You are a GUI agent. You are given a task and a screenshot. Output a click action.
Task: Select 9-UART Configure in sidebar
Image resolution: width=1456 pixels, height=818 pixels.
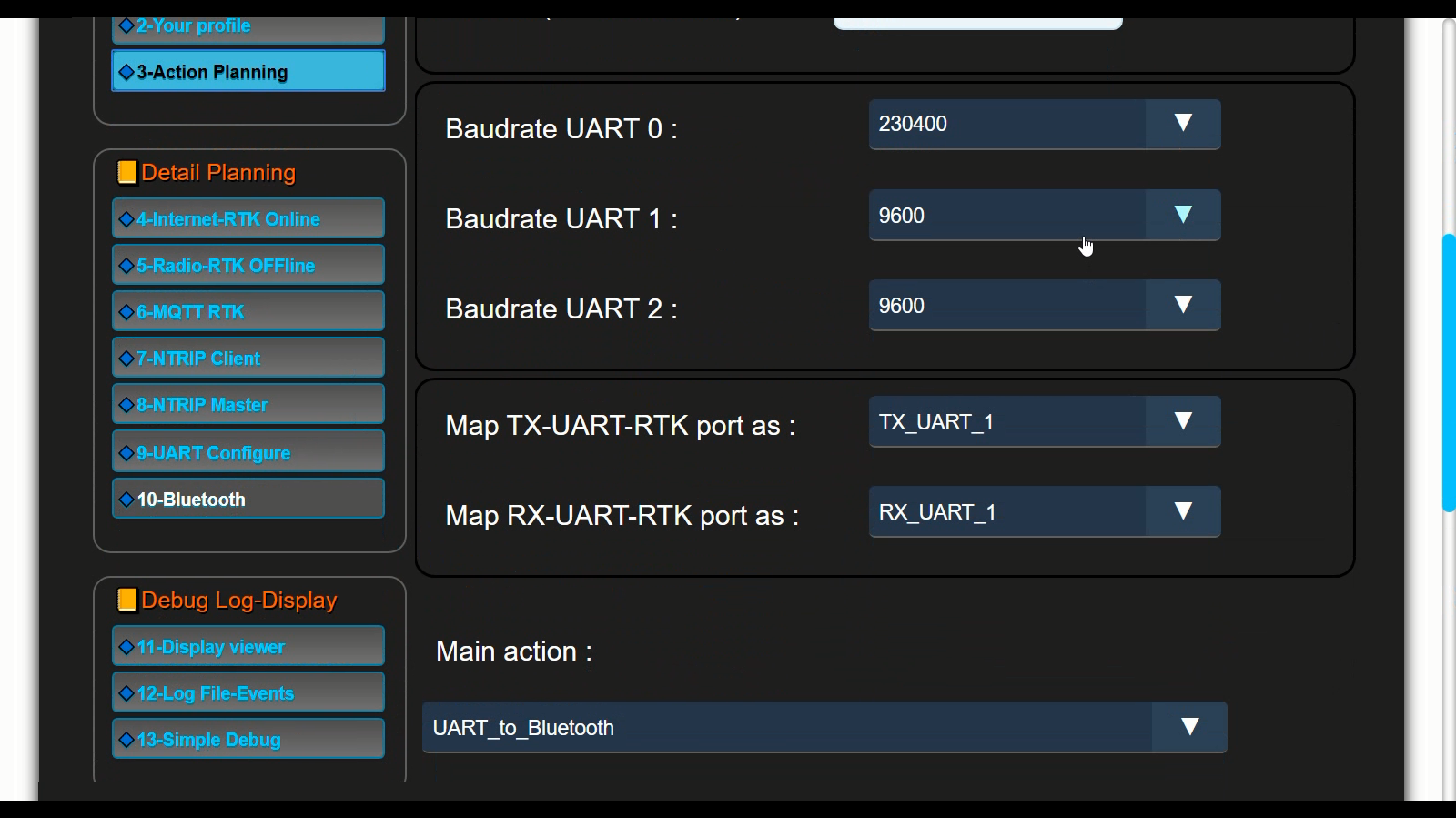[x=248, y=452]
